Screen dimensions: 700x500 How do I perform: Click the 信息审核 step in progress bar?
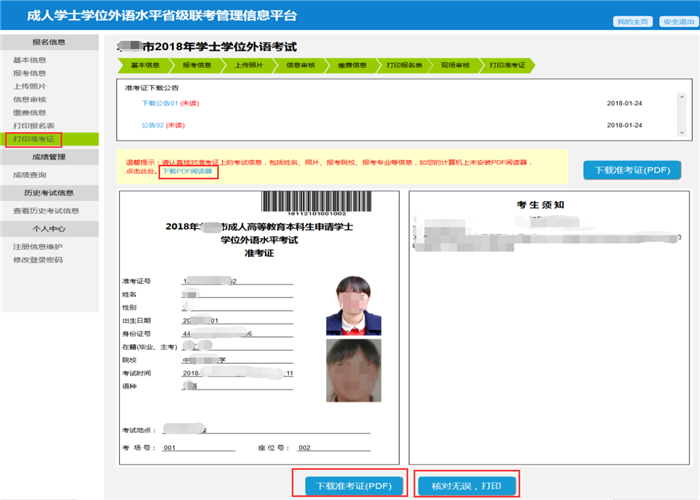(302, 65)
